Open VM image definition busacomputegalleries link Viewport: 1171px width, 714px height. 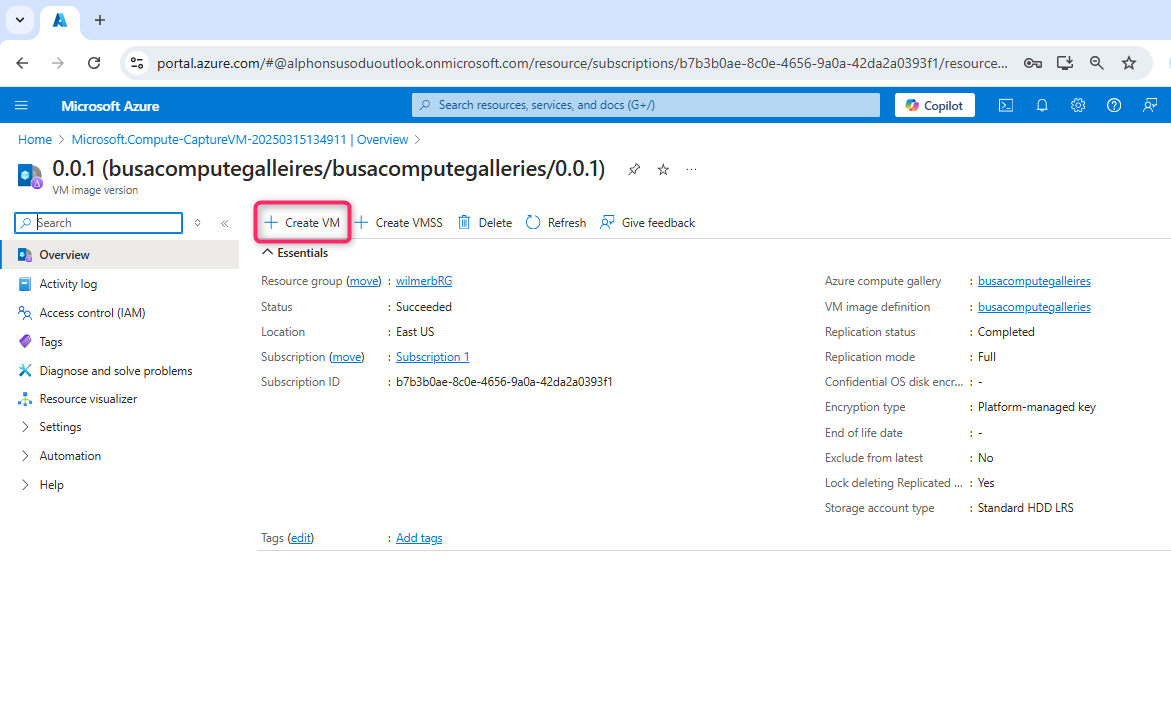coord(1034,307)
